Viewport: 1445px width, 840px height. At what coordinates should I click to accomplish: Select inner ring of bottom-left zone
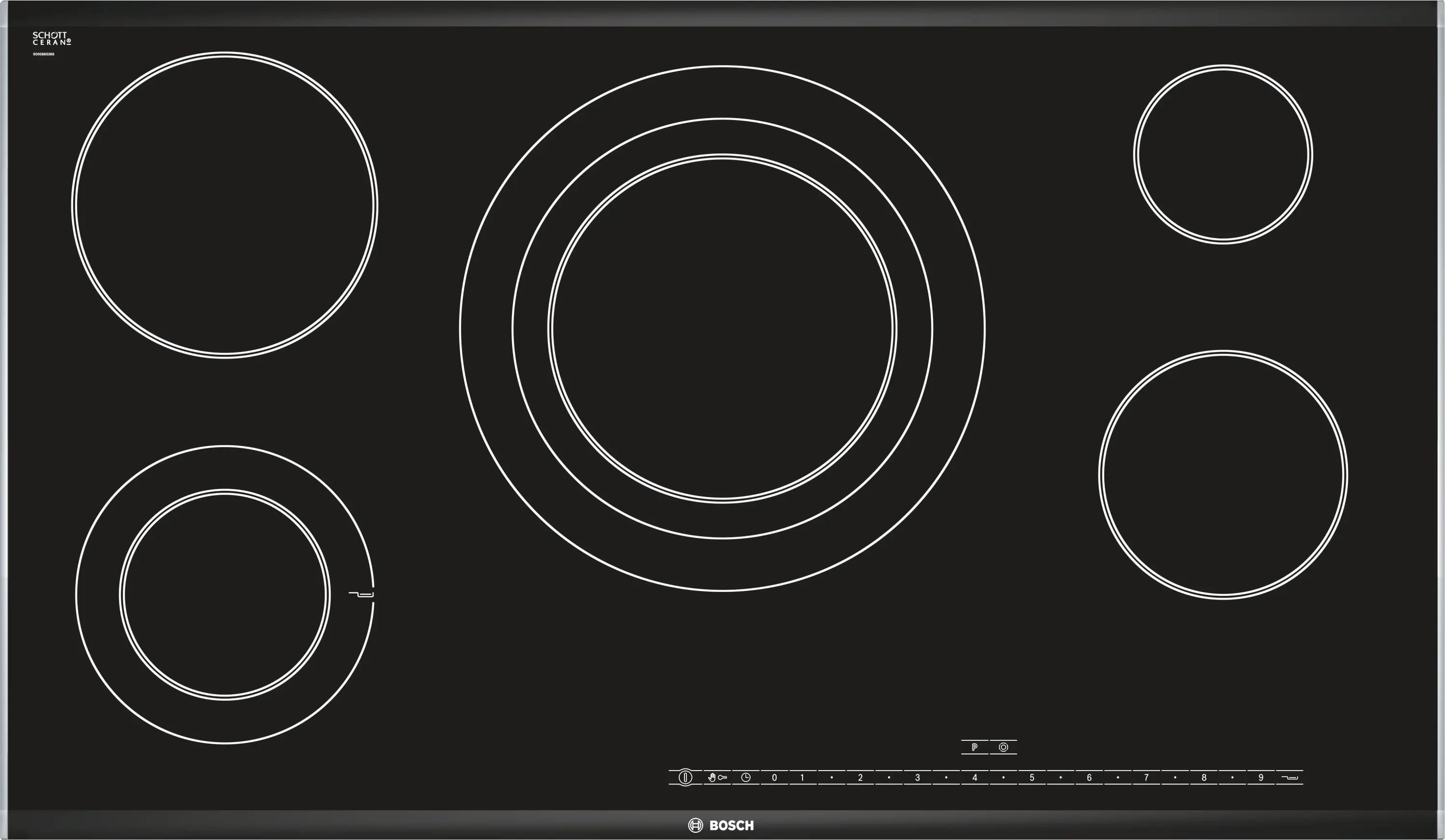point(225,594)
